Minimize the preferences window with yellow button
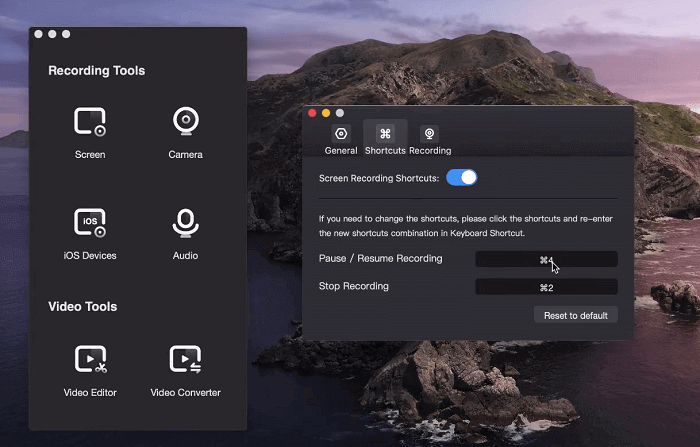 [x=326, y=113]
